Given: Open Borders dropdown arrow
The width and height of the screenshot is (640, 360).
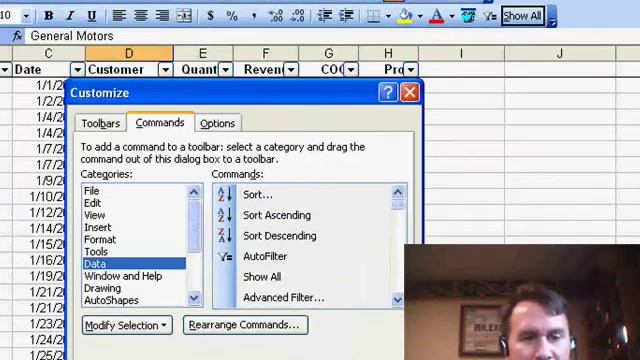Looking at the screenshot, I should pyautogui.click(x=388, y=16).
